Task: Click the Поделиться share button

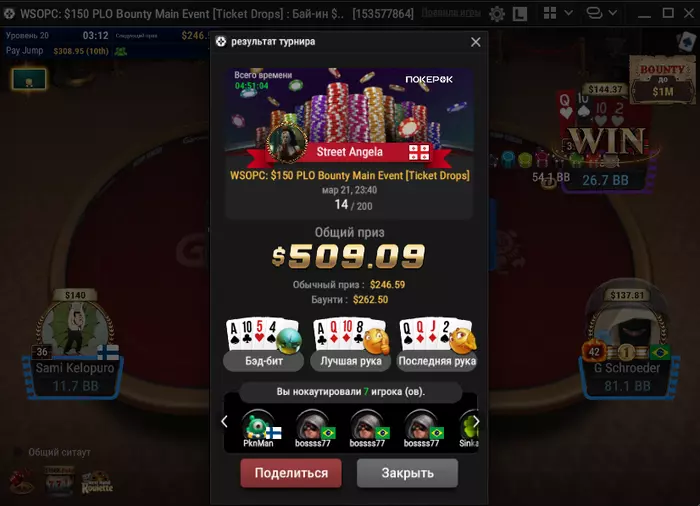Action: click(x=291, y=473)
